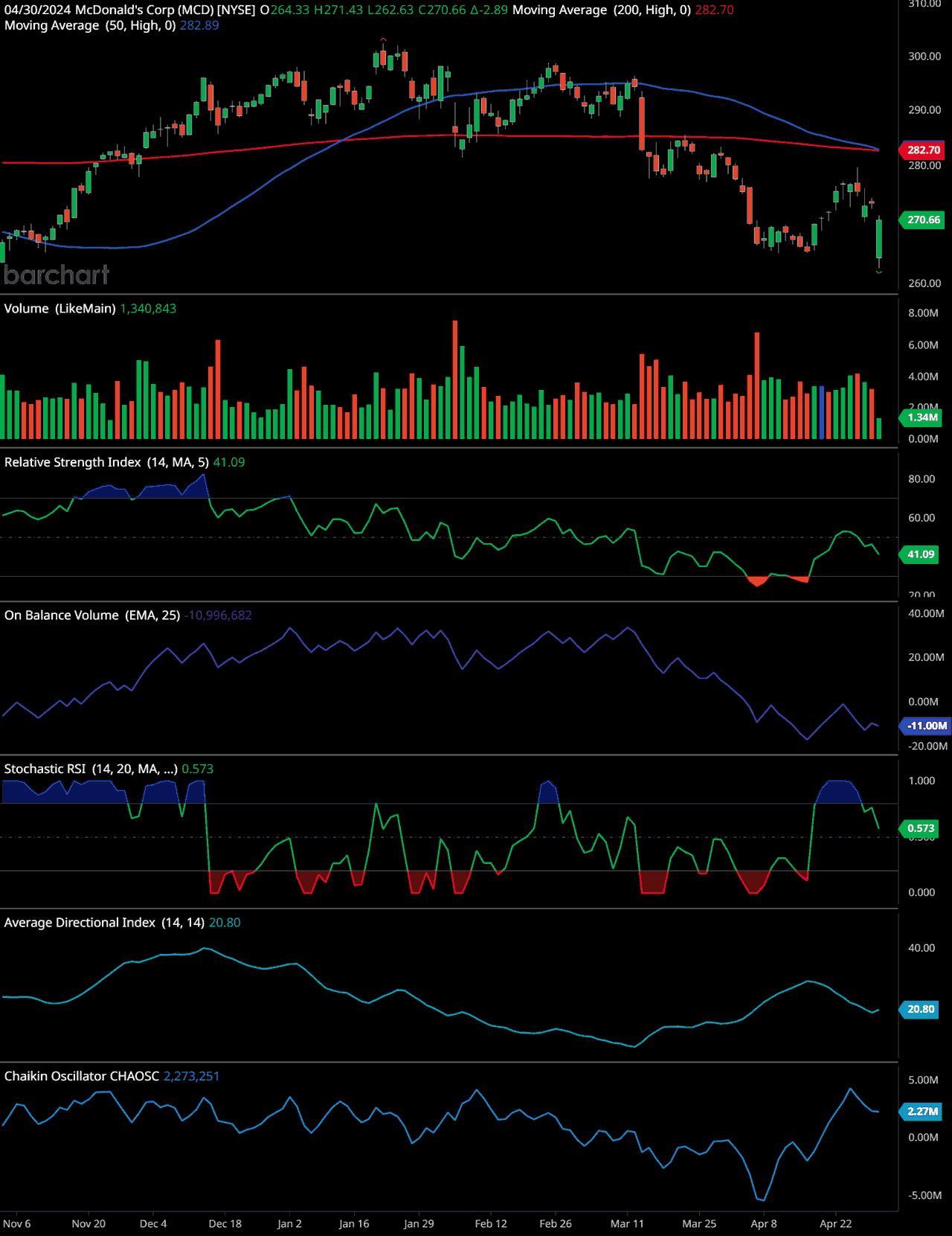Click the 6.00M volume axis label
Image resolution: width=952 pixels, height=1236 pixels.
point(923,345)
